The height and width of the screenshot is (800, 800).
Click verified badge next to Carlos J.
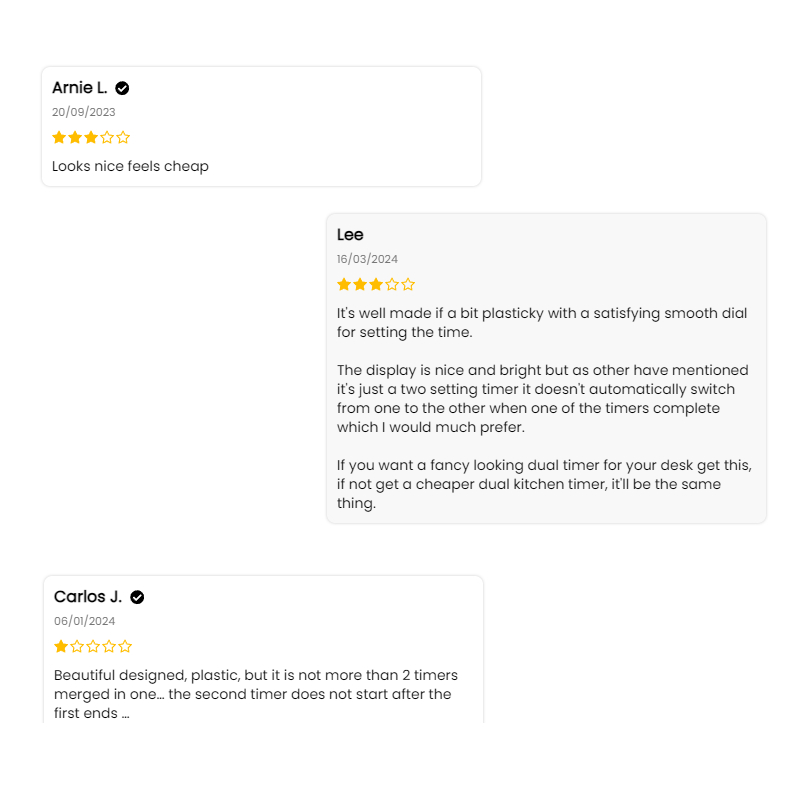[x=137, y=597]
